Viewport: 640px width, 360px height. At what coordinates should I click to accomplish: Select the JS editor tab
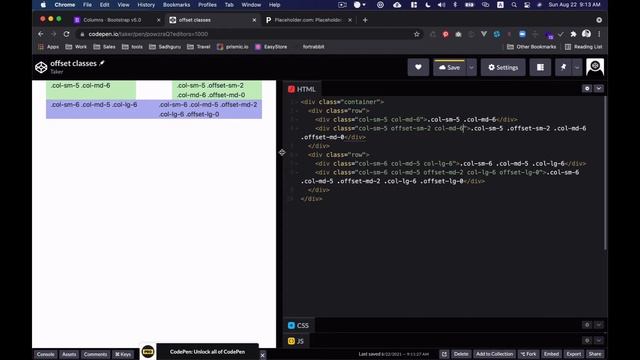coord(296,341)
